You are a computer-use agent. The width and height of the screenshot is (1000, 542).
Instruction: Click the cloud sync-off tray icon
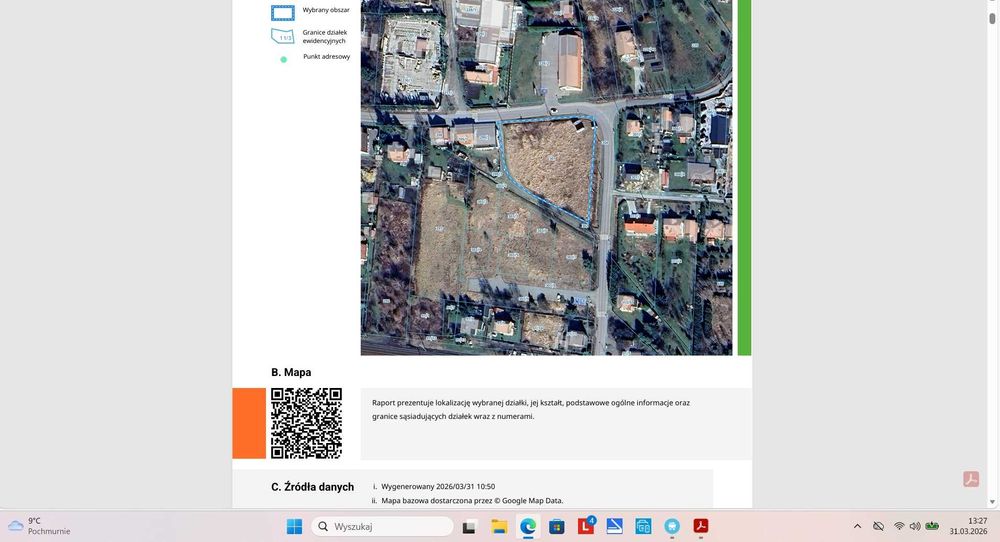coord(878,526)
